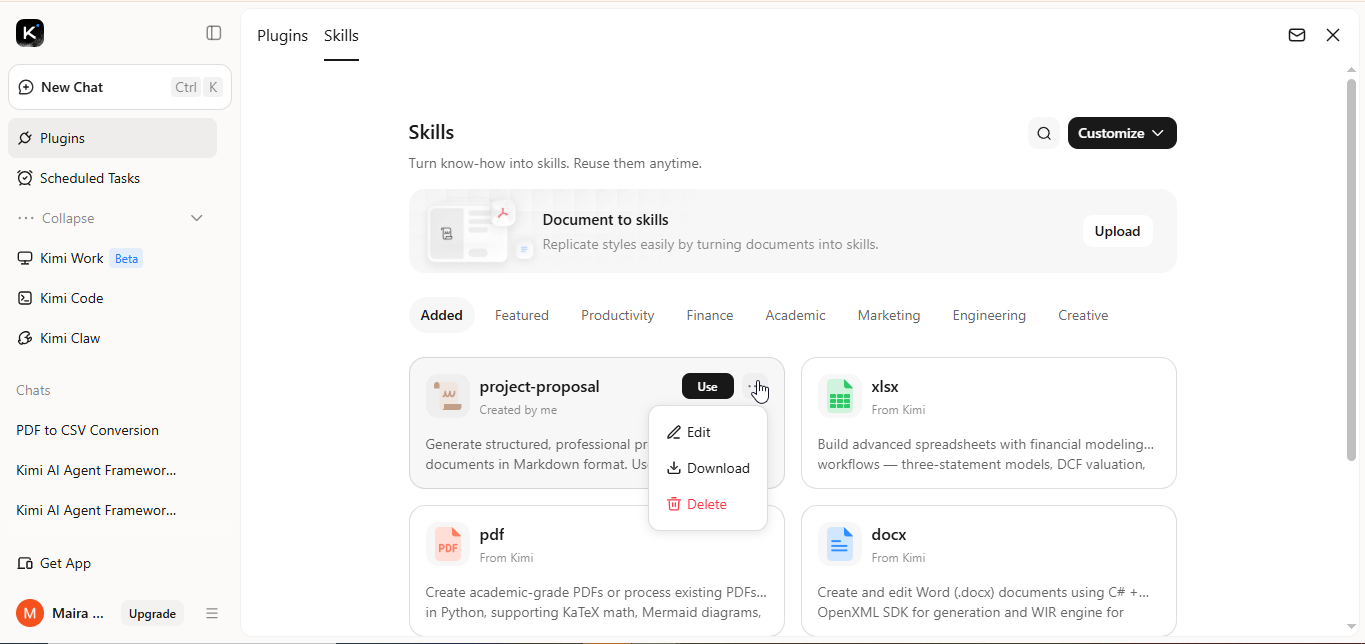Image resolution: width=1365 pixels, height=644 pixels.
Task: Open the xlsx spreadsheet skill icon
Action: pos(840,397)
